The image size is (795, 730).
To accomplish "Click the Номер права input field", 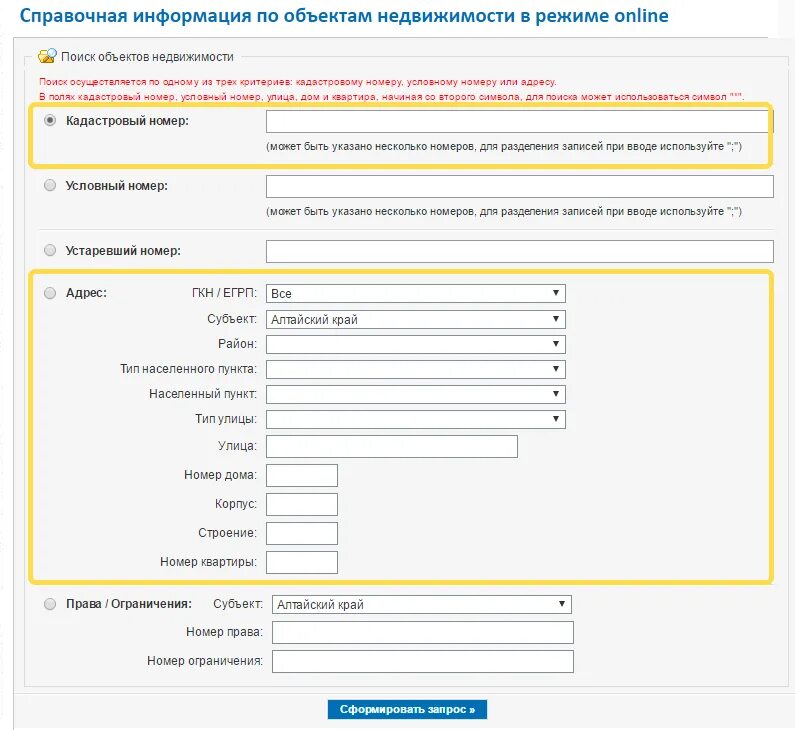I will pyautogui.click(x=423, y=633).
